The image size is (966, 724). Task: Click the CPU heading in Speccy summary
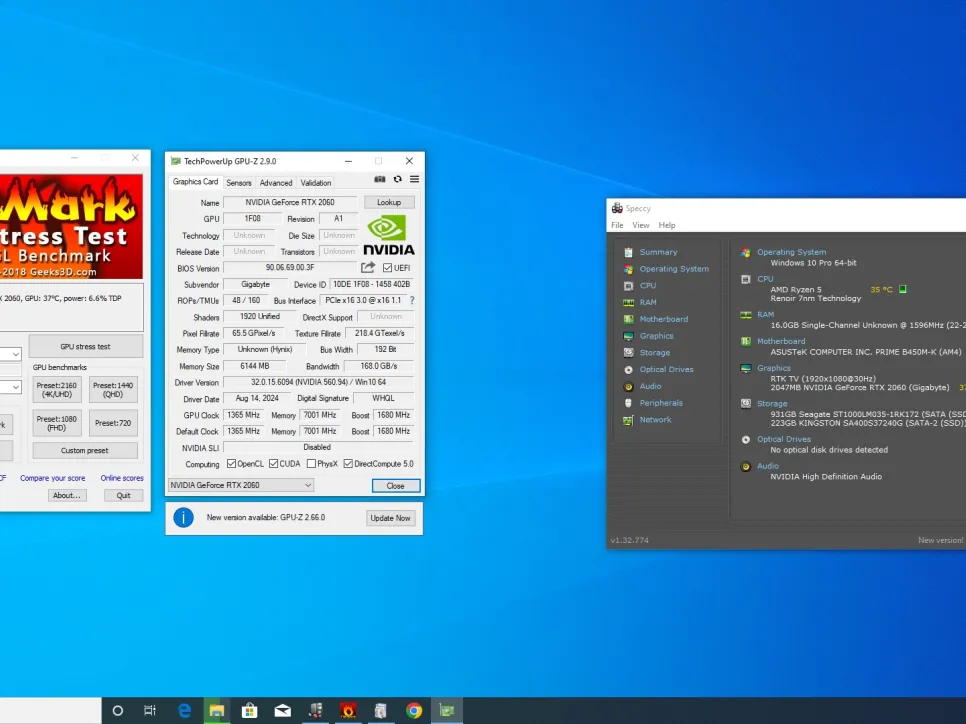click(765, 279)
